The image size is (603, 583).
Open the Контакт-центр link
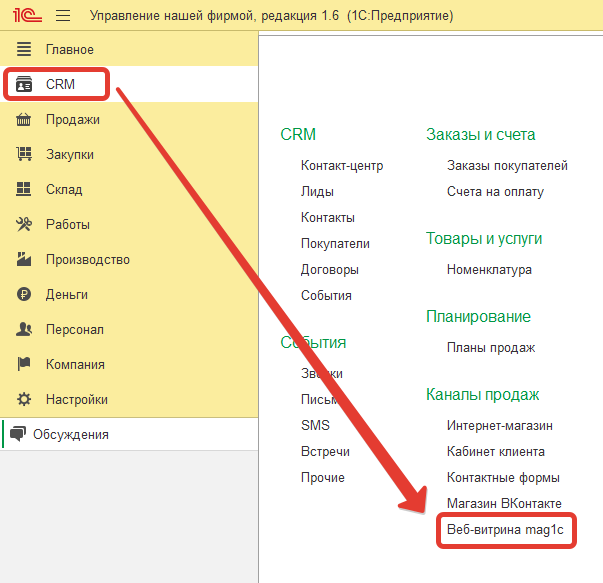pyautogui.click(x=342, y=166)
